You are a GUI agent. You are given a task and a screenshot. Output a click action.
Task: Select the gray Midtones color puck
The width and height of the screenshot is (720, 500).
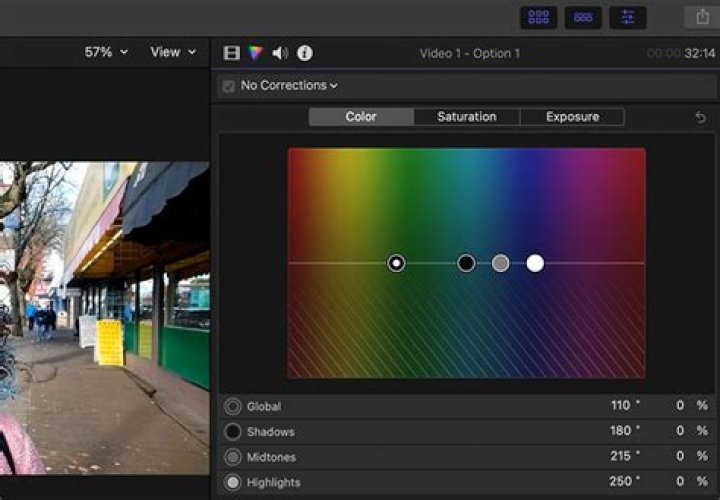tap(501, 264)
